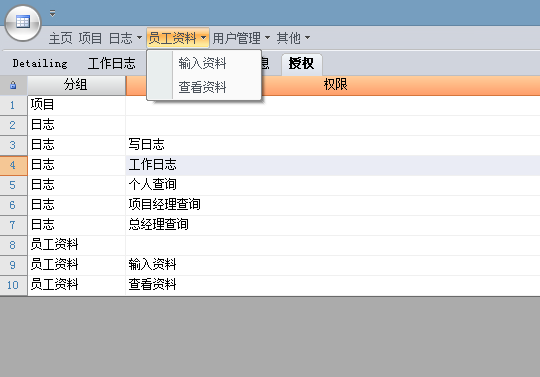Click the 输入资料 cell in row 9
Screen dimensions: 540x377
(333, 265)
